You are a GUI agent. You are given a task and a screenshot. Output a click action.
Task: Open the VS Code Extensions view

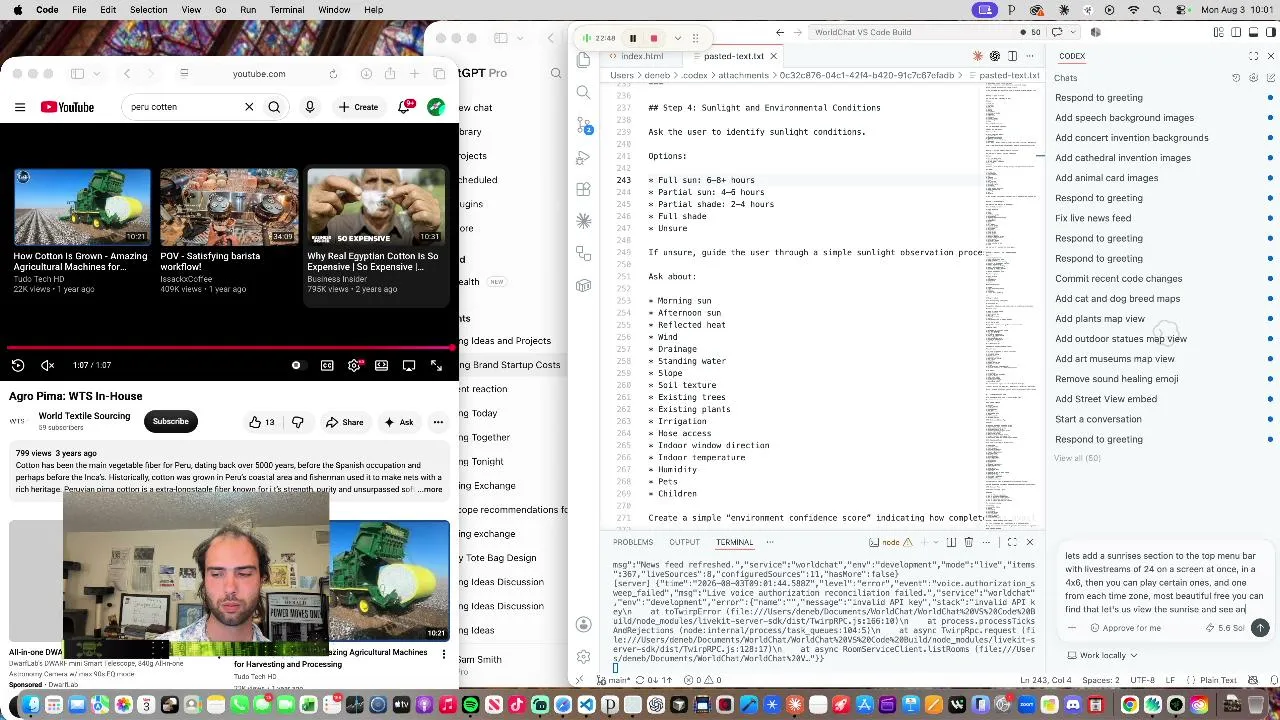(x=584, y=190)
